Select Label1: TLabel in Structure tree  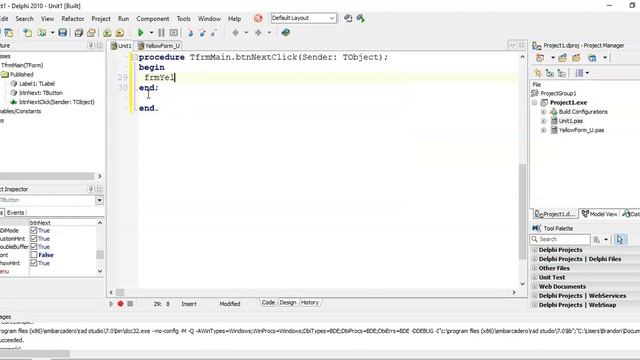pos(37,84)
